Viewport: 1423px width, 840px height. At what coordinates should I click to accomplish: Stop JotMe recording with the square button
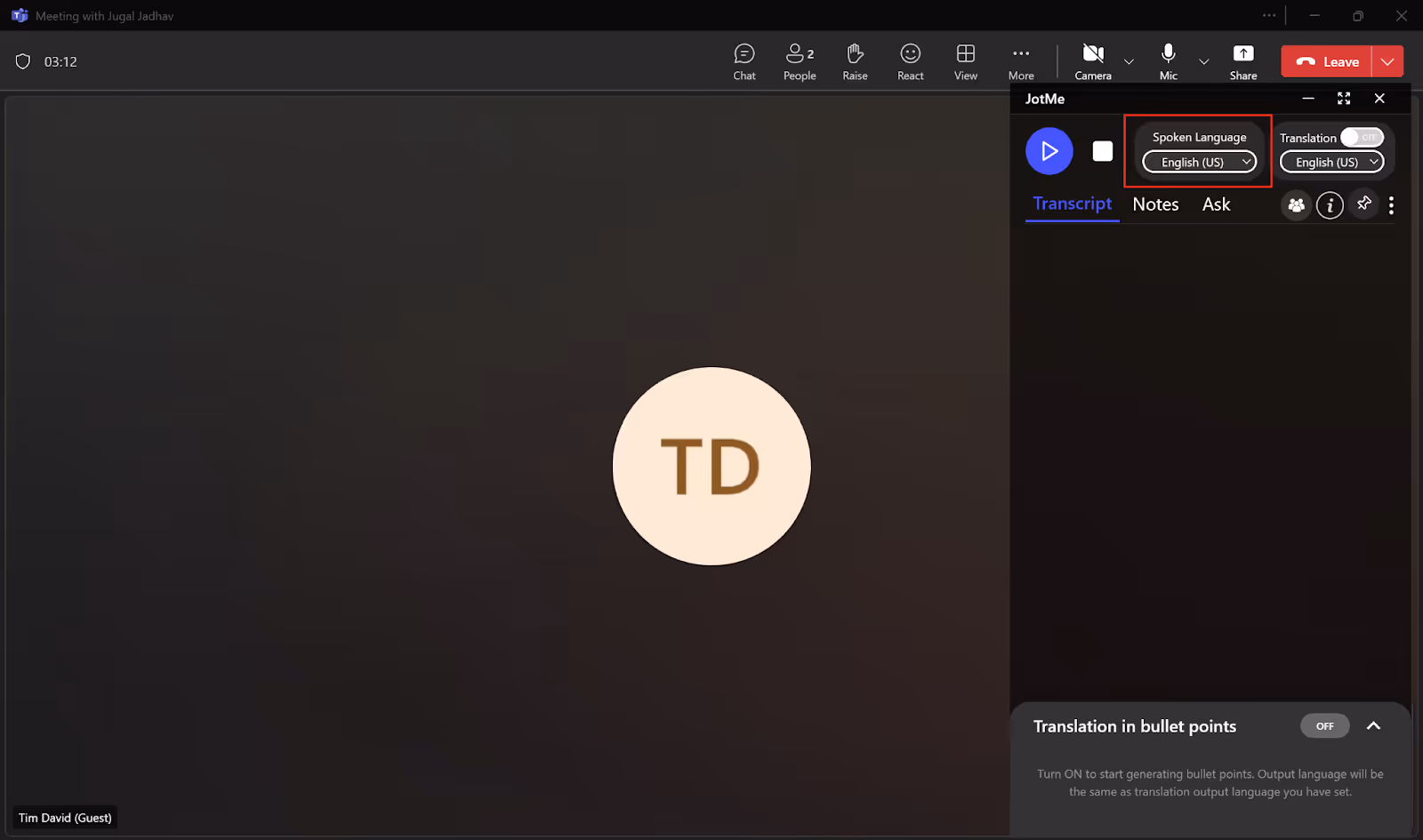(x=1103, y=151)
